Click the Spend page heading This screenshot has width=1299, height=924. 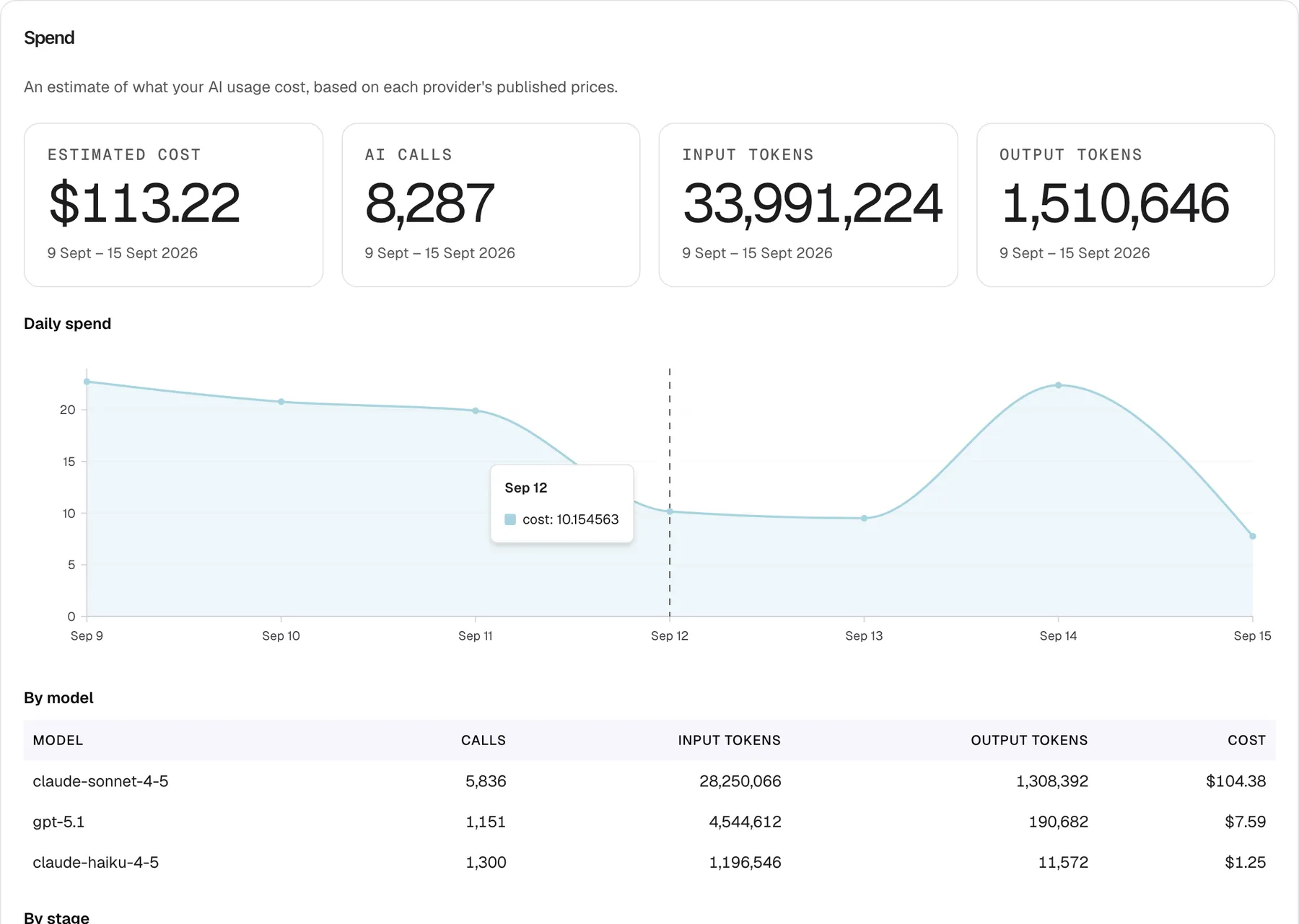click(49, 38)
